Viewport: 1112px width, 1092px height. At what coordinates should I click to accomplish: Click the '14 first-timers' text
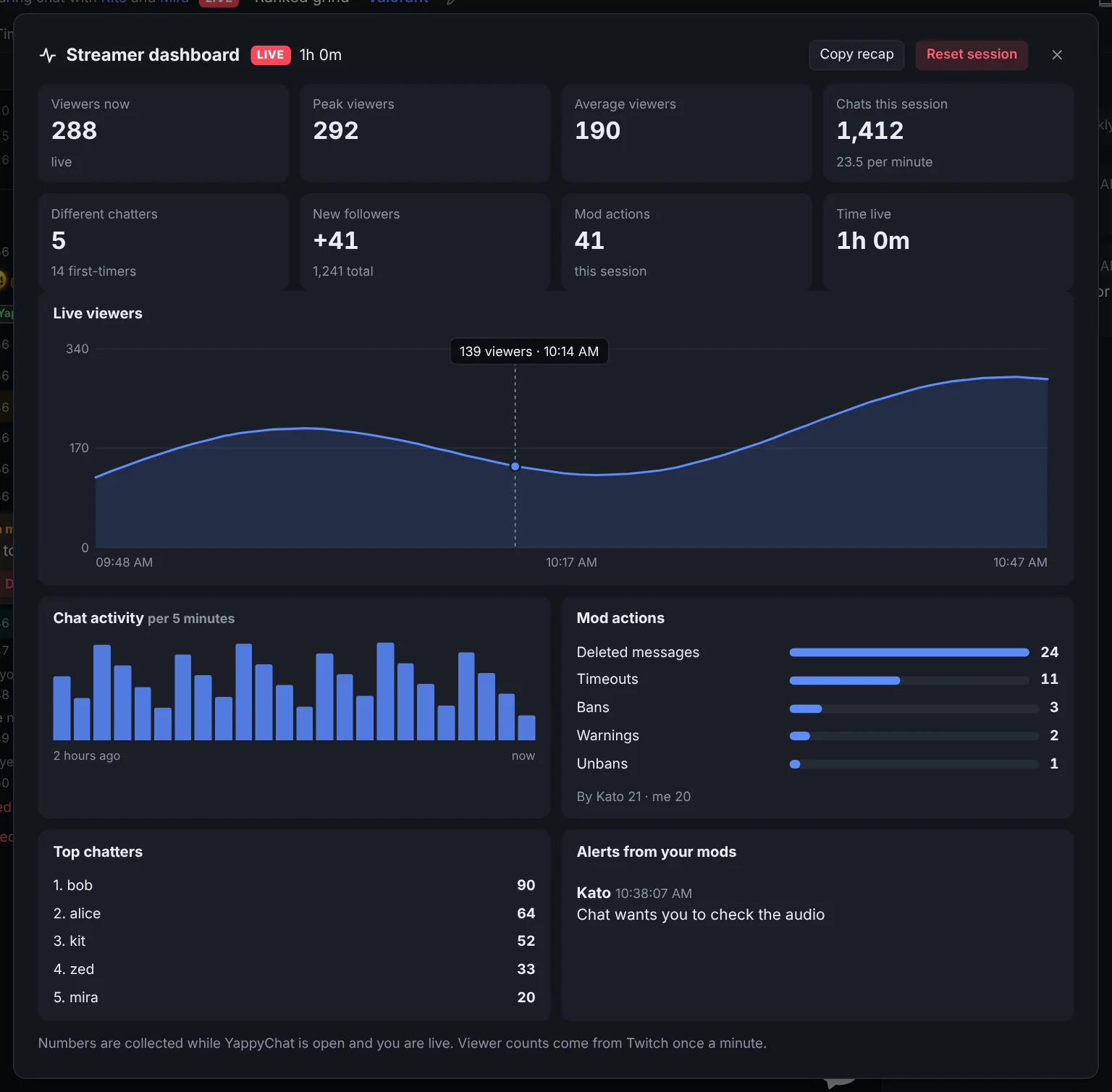coord(94,271)
